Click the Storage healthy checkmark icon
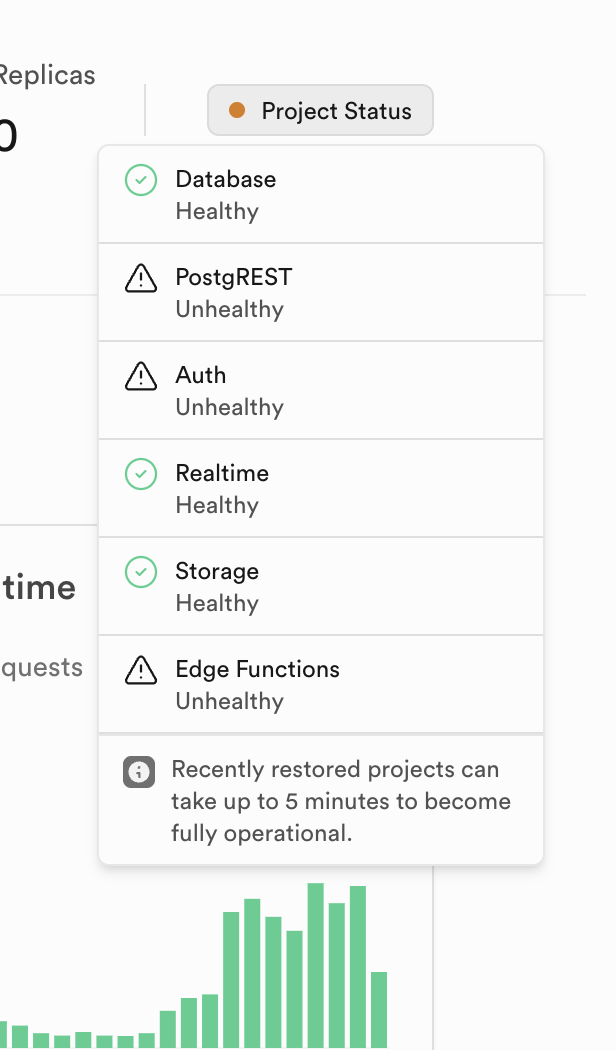The width and height of the screenshot is (616, 1050). click(141, 572)
